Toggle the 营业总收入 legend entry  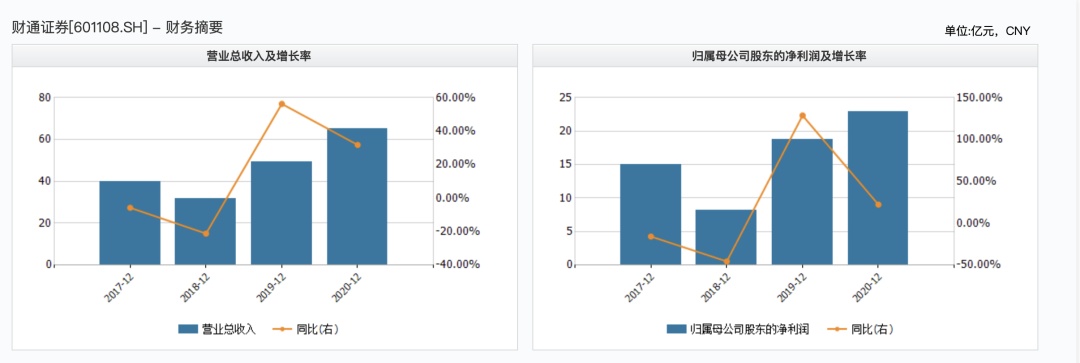click(x=217, y=329)
